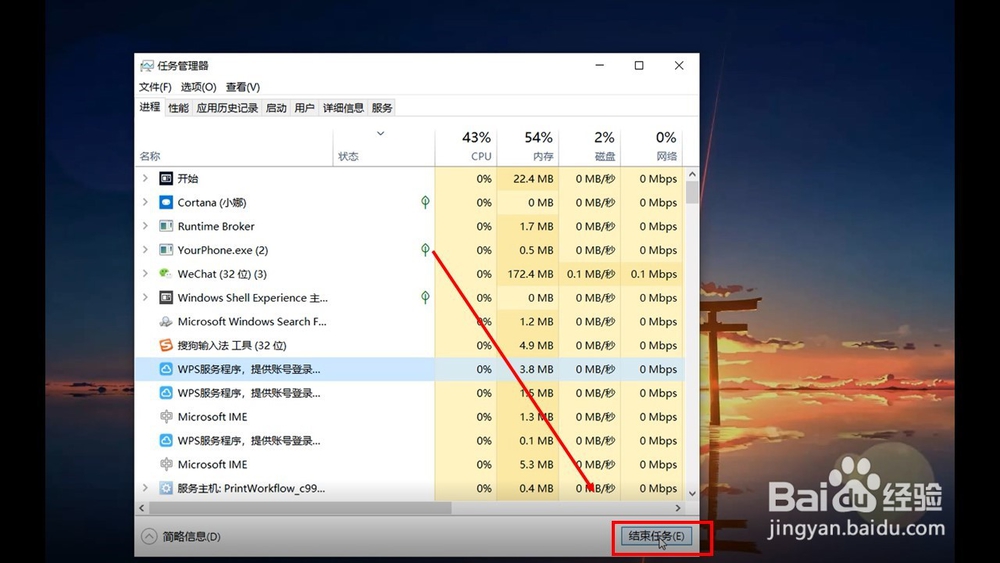The image size is (1000, 563).
Task: Expand the 开始 process group
Action: [x=145, y=179]
